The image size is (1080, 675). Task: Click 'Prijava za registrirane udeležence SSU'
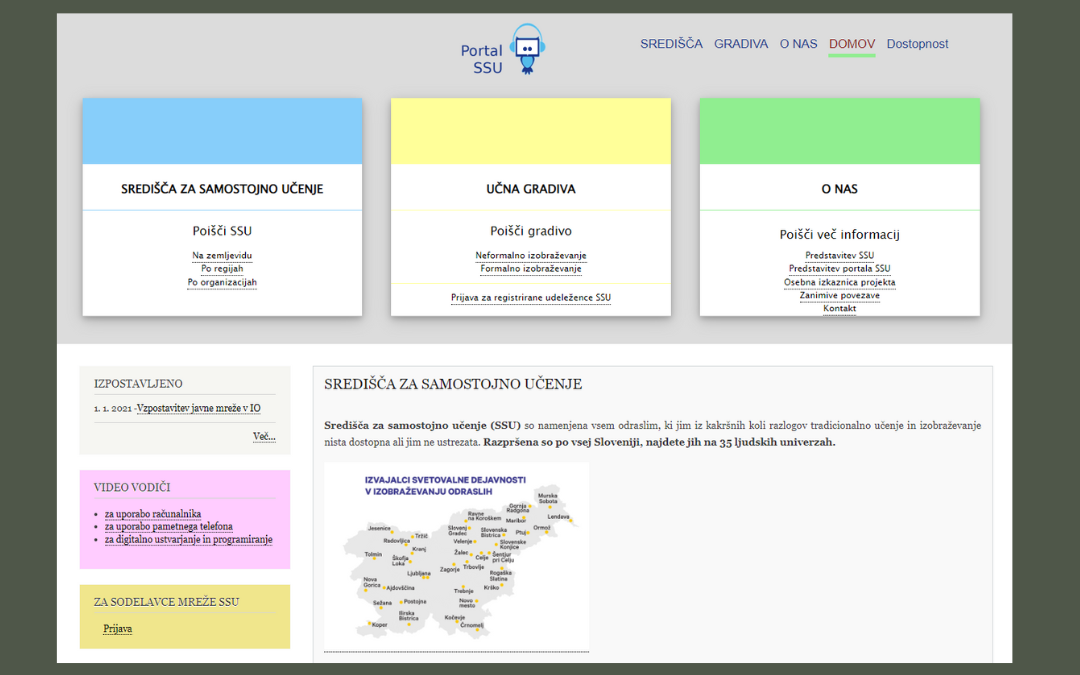click(530, 298)
